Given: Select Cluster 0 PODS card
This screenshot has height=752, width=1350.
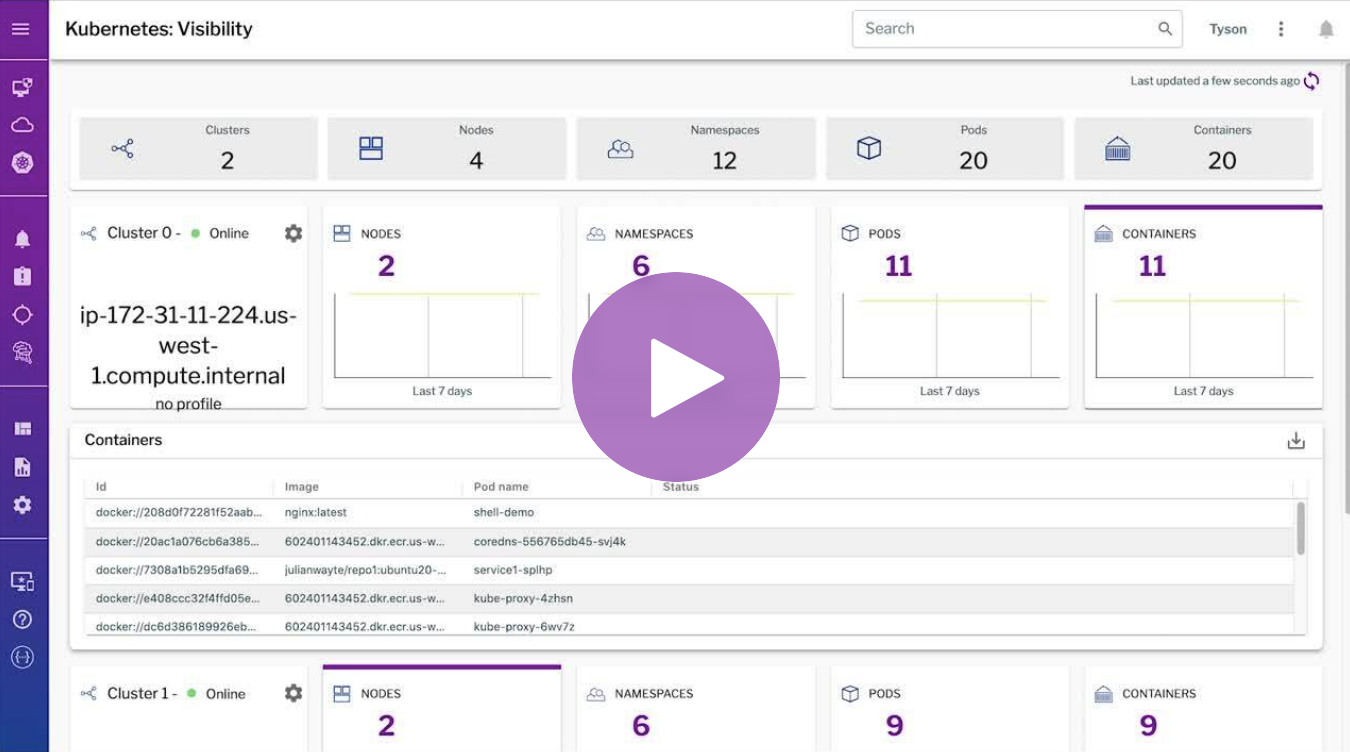Looking at the screenshot, I should 950,307.
